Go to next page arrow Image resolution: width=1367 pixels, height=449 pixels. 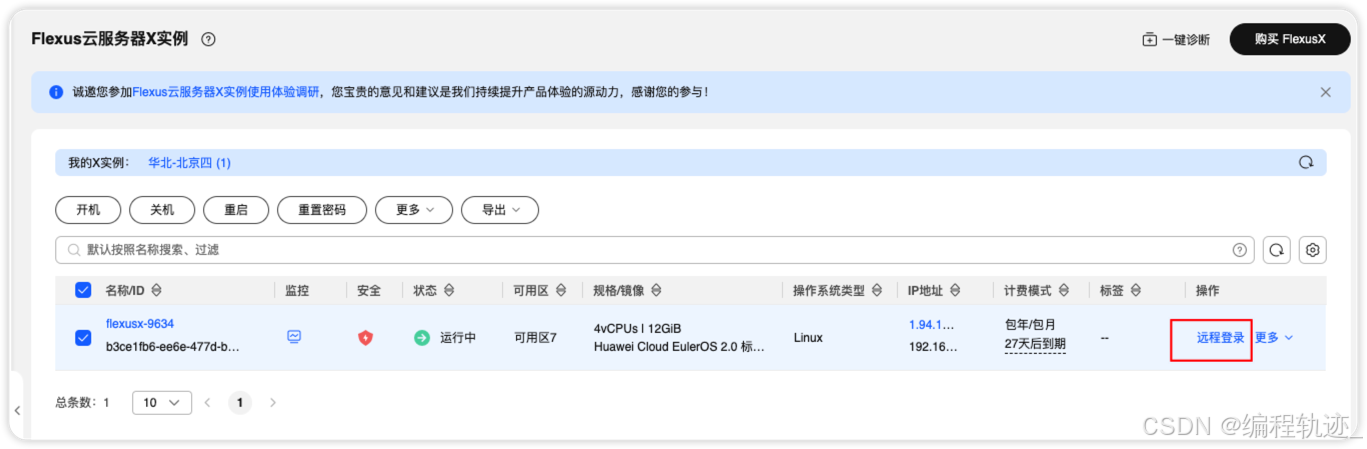pyautogui.click(x=272, y=402)
